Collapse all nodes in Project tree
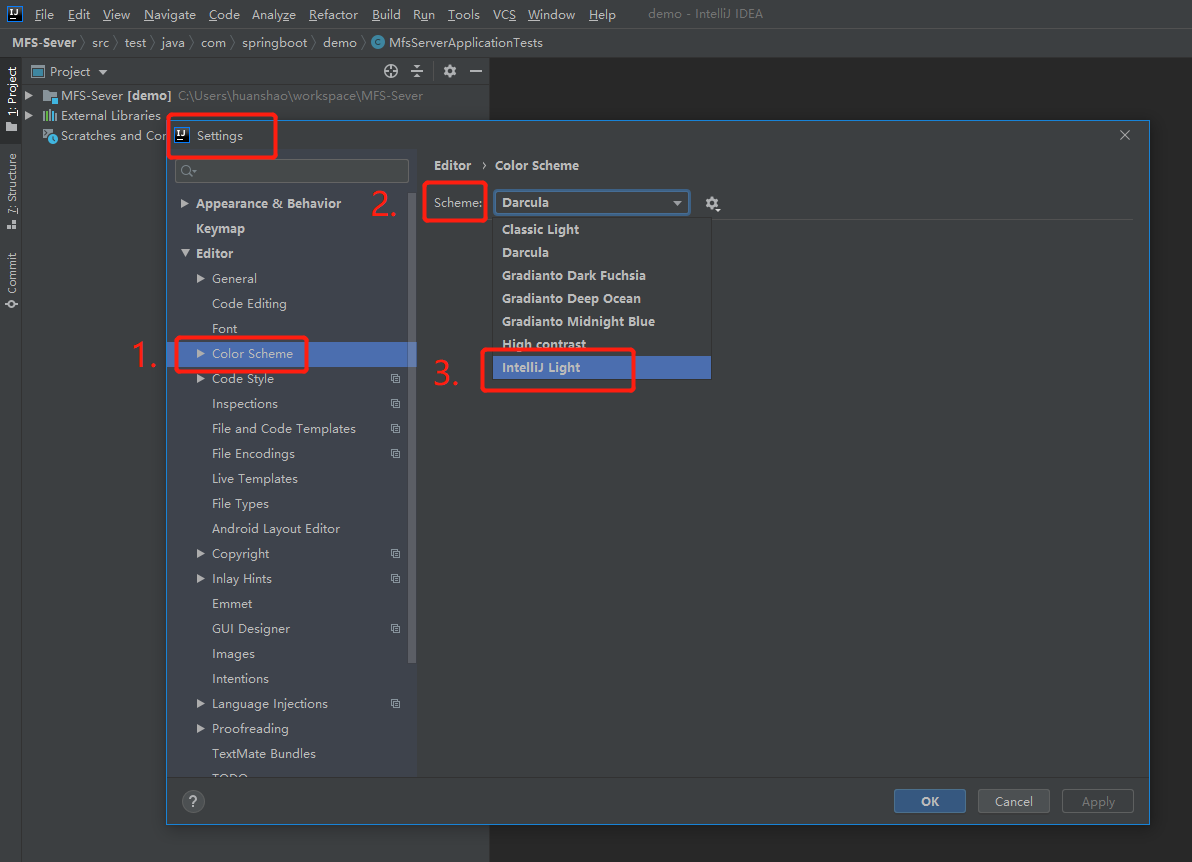Screen dimensions: 1192x862 tap(417, 71)
